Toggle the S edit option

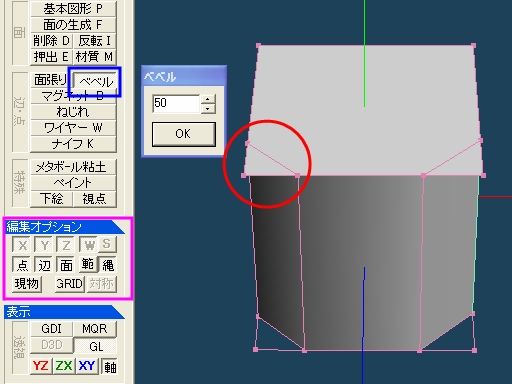click(x=107, y=244)
